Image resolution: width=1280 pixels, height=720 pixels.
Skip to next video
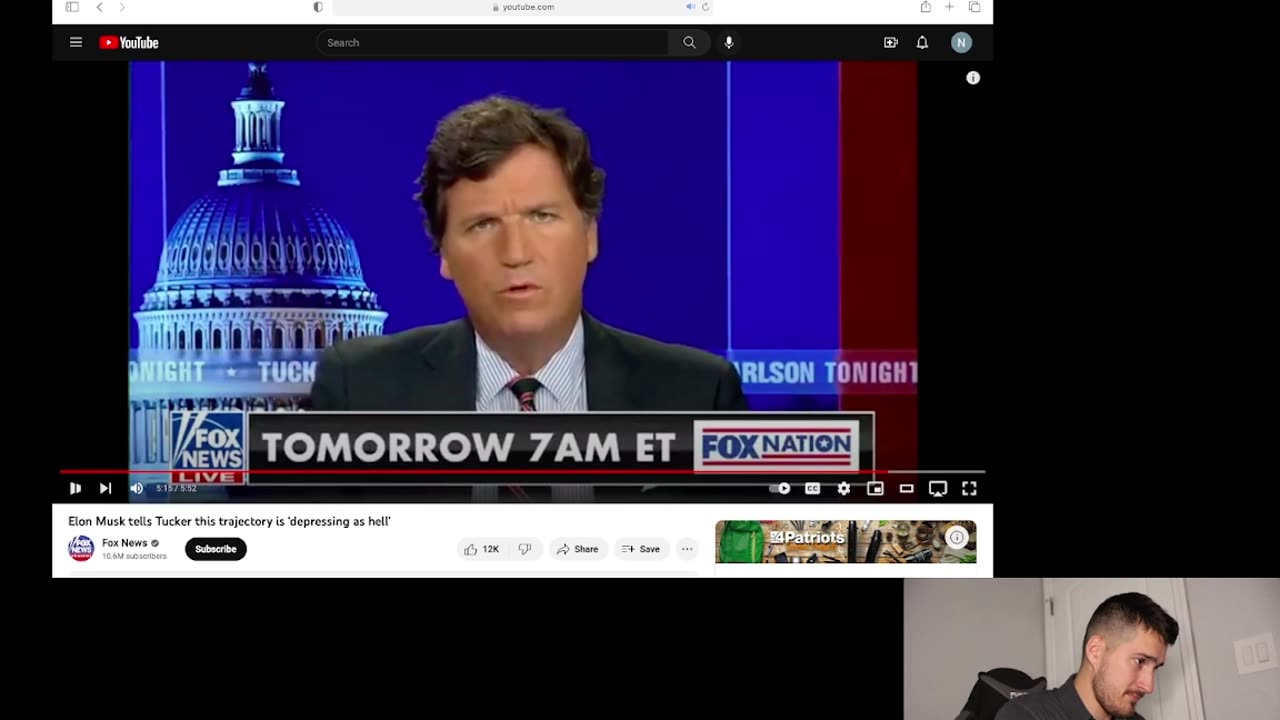coord(105,488)
